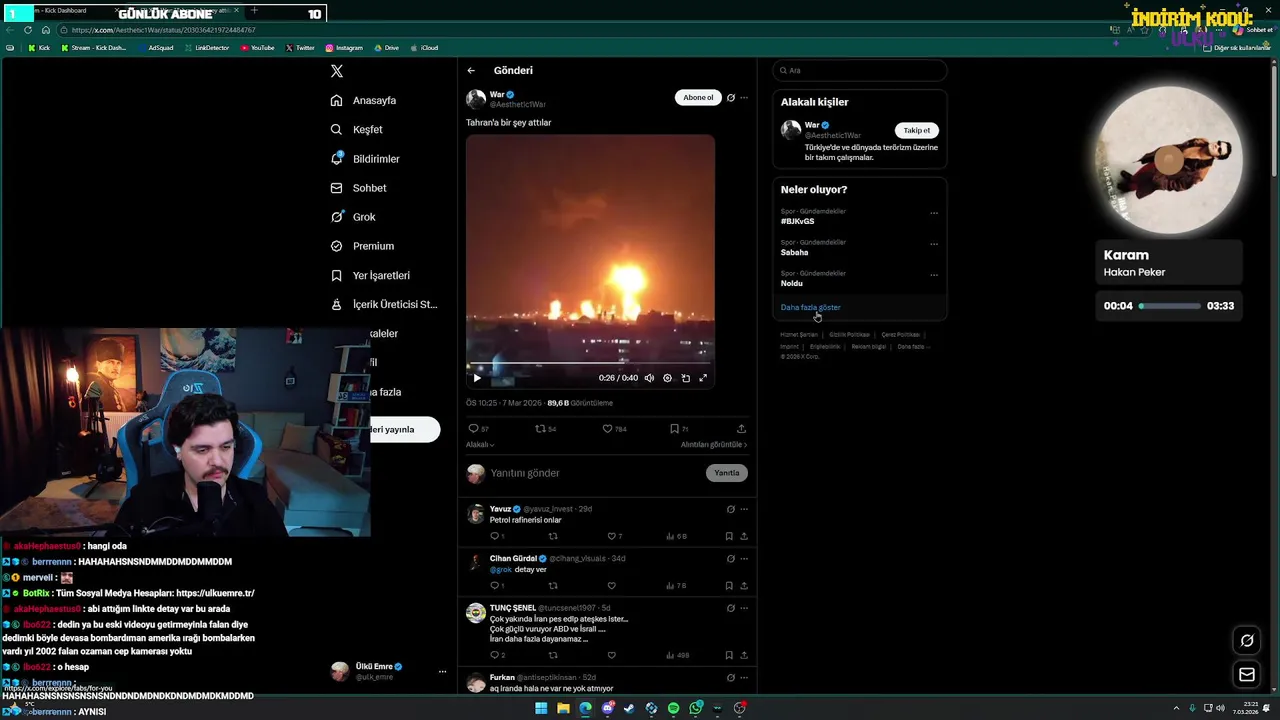Open Grok from the sidebar
Image resolution: width=1280 pixels, height=720 pixels.
[353, 217]
